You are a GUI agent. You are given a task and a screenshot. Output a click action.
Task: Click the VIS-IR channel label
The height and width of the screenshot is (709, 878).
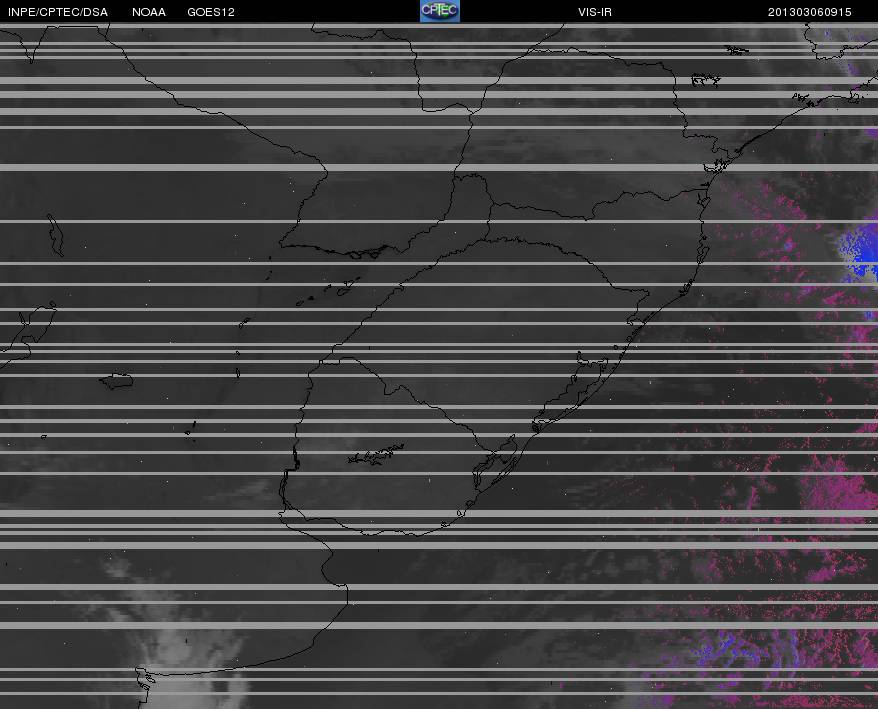click(595, 12)
